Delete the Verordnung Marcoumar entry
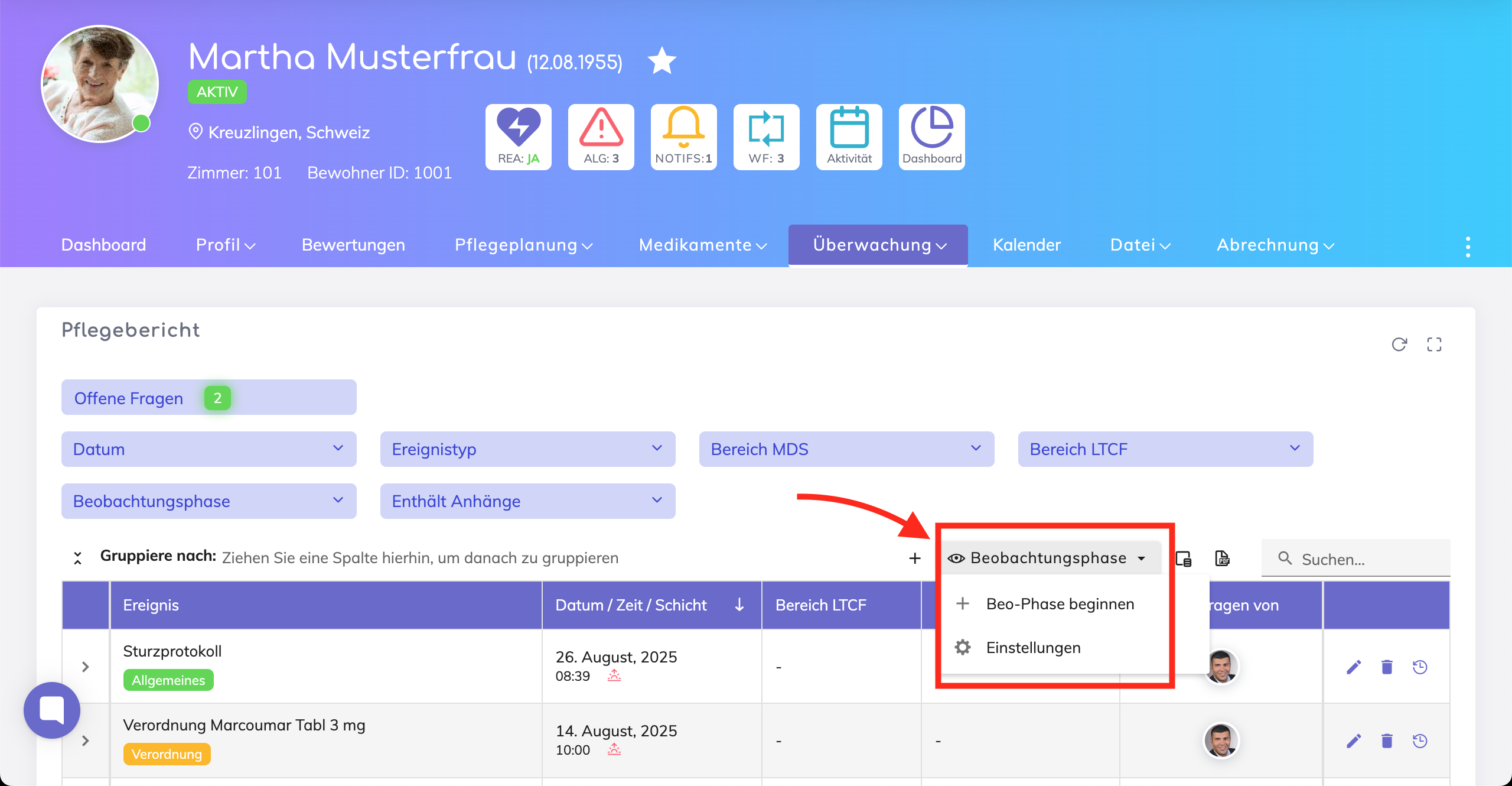1512x786 pixels. (1387, 740)
